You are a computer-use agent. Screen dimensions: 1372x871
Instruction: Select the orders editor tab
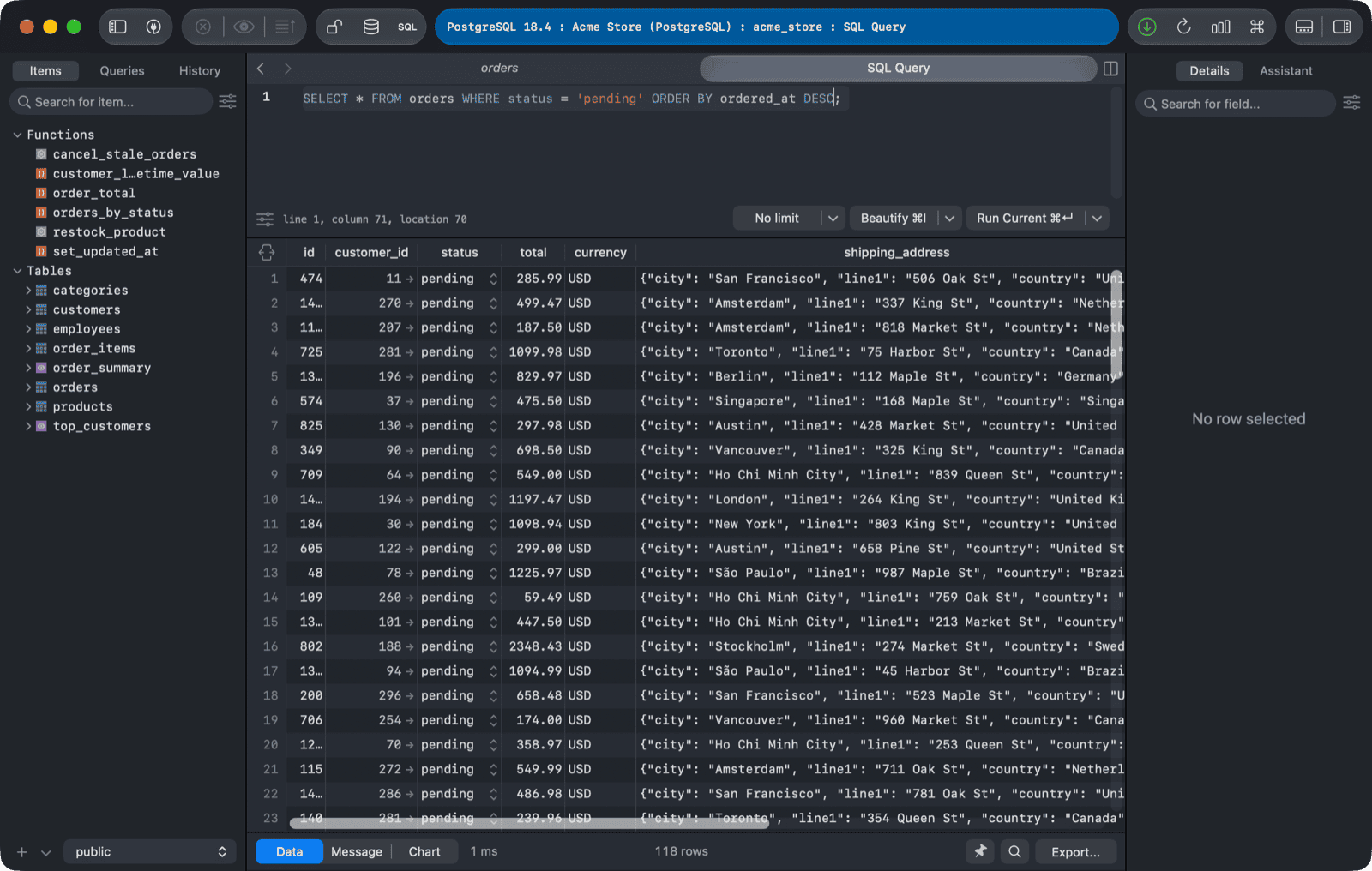tap(499, 69)
